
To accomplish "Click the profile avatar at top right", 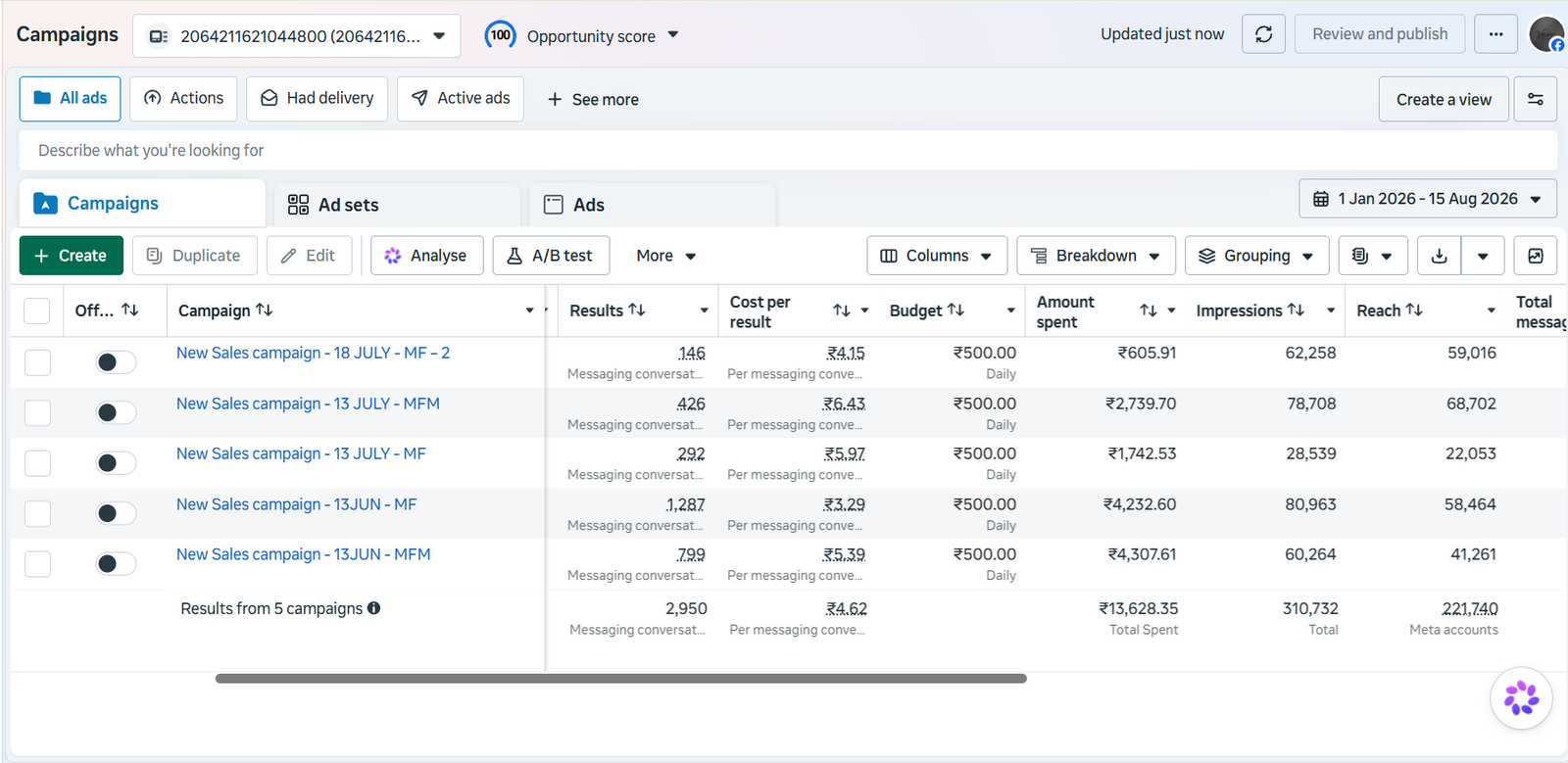I will (1546, 34).
